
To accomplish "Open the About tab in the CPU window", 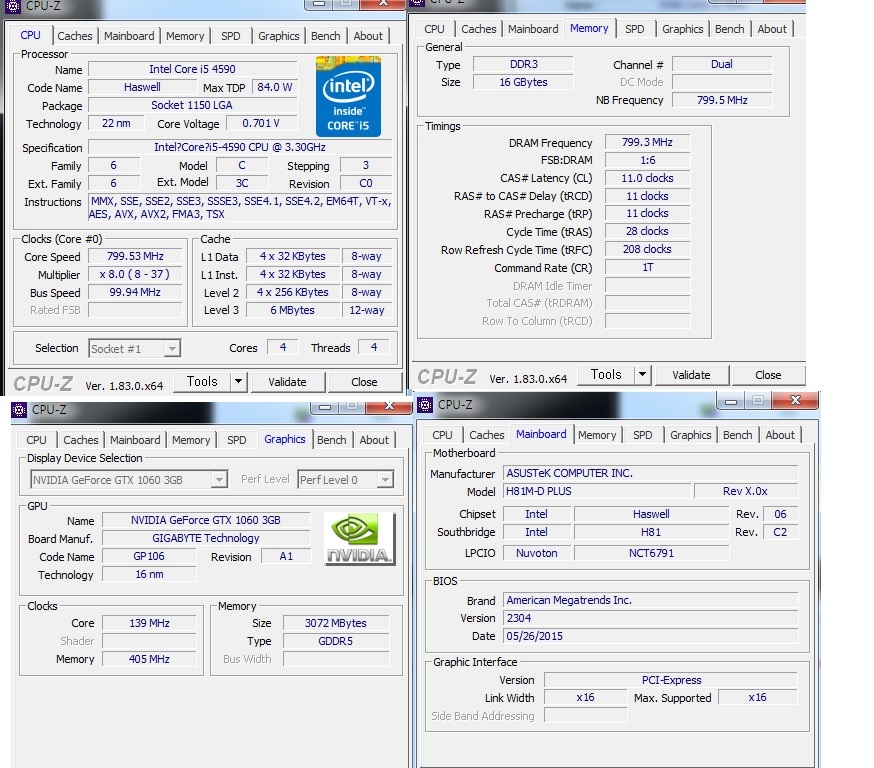I will tap(368, 36).
